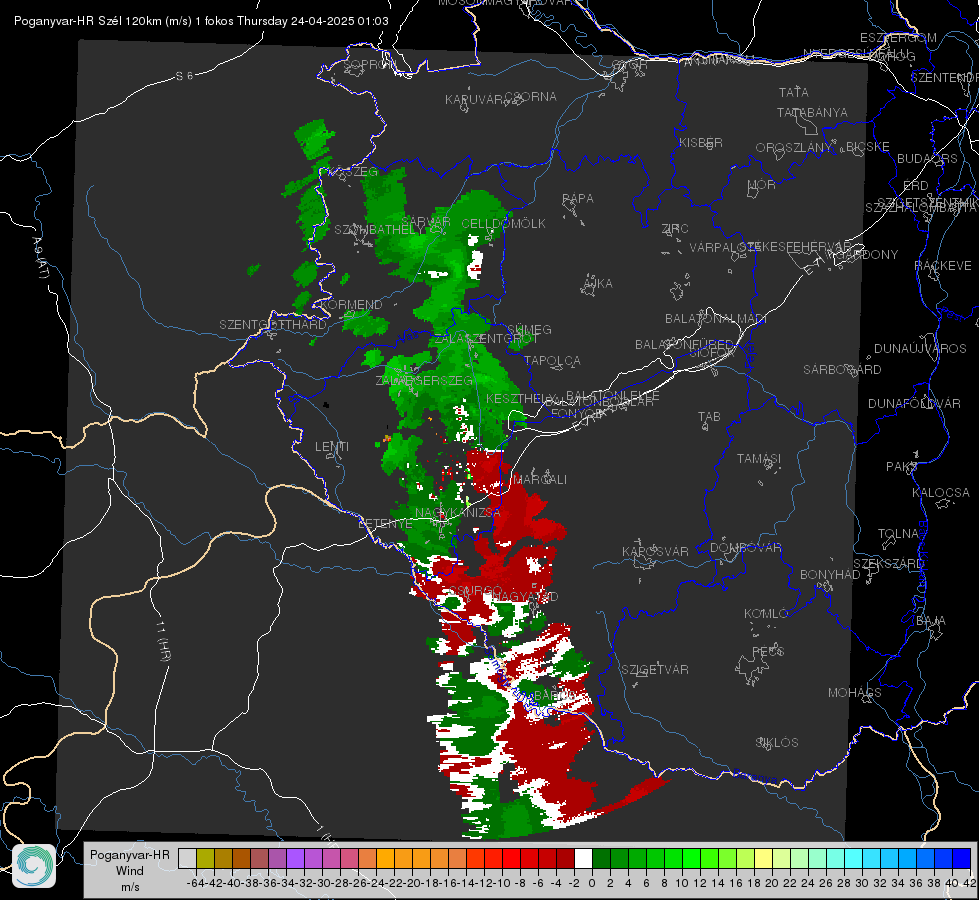Image resolution: width=979 pixels, height=900 pixels.
Task: Select the SZIGETVÁR label
Action: tap(655, 670)
